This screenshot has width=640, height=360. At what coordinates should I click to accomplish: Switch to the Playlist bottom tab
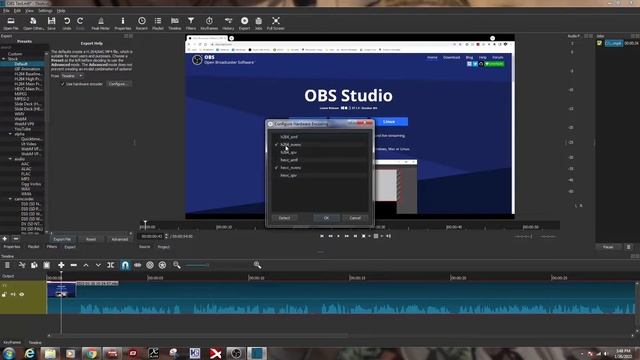(x=33, y=247)
